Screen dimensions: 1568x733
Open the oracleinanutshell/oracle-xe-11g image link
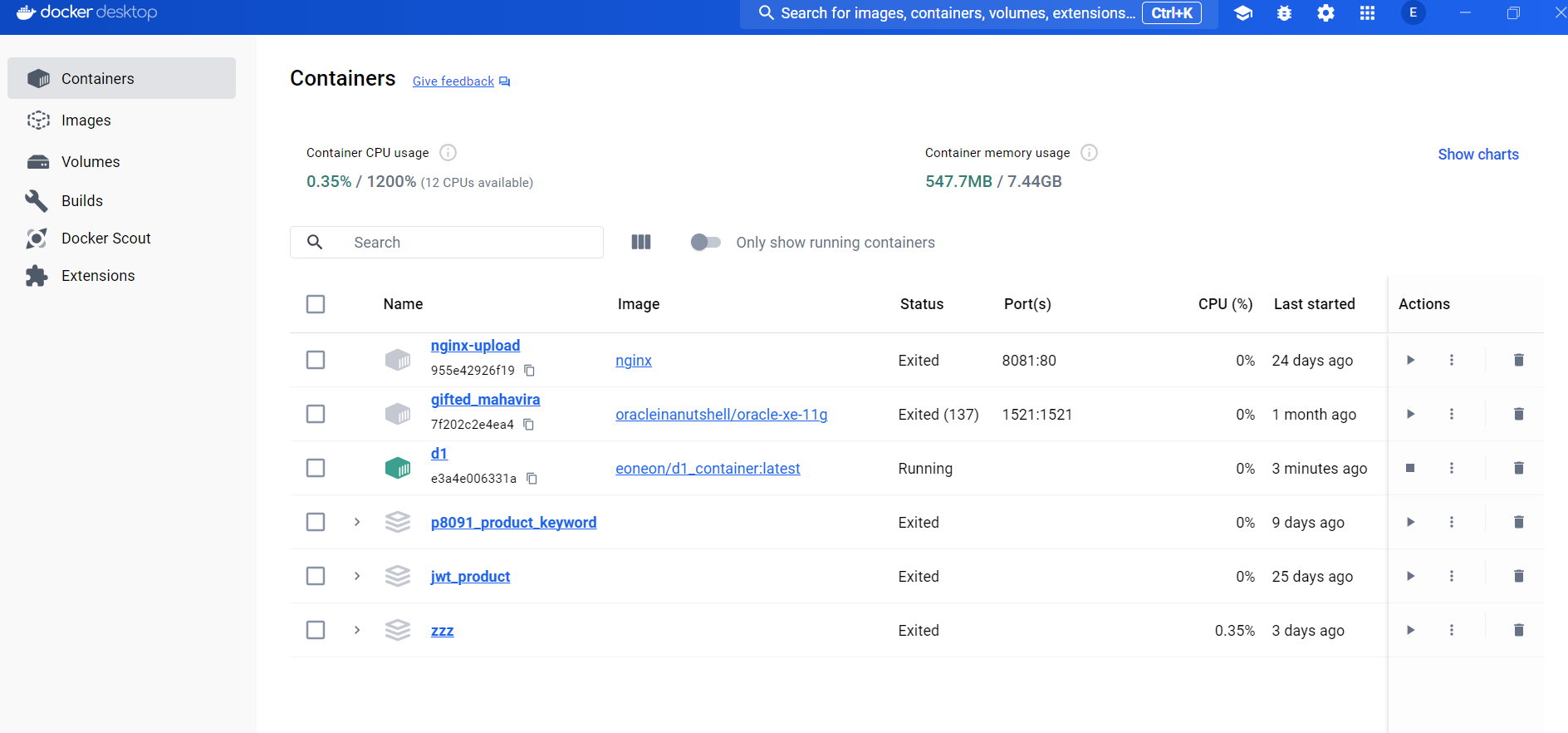721,415
